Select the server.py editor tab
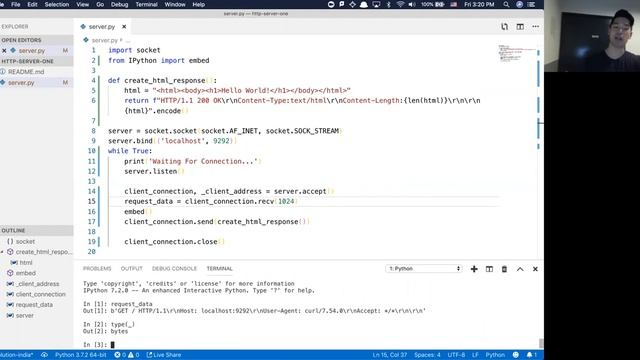Screen dimensions: 640x360 click(102, 27)
